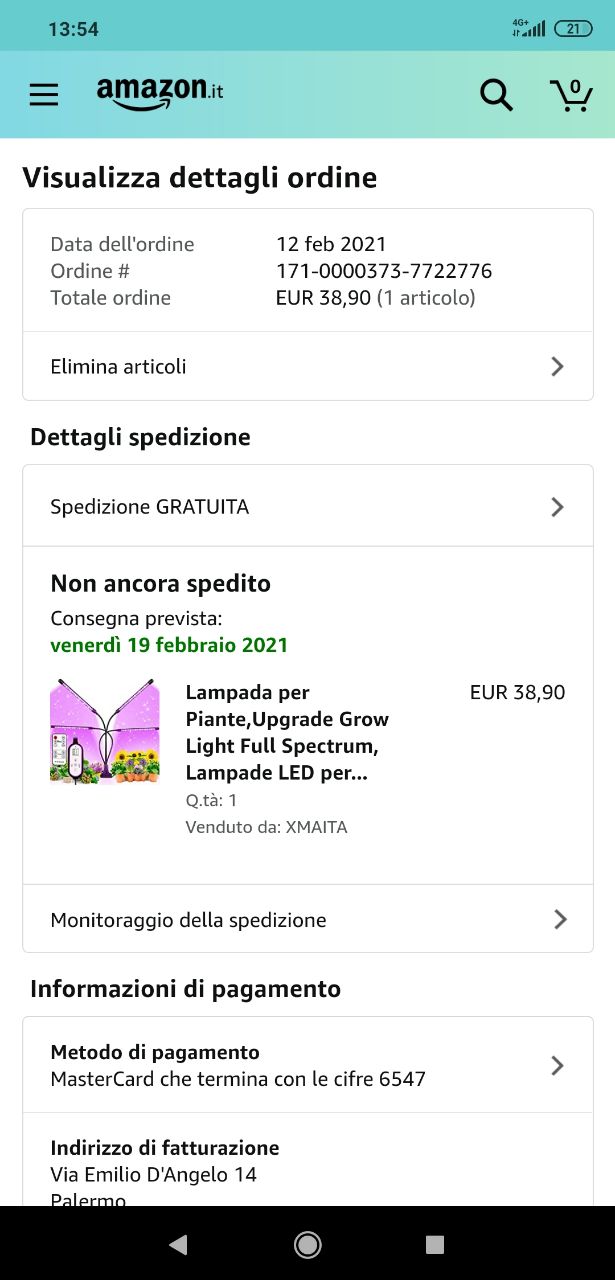Tap the Amazon.it logo
Image resolution: width=615 pixels, height=1280 pixels.
(x=160, y=92)
